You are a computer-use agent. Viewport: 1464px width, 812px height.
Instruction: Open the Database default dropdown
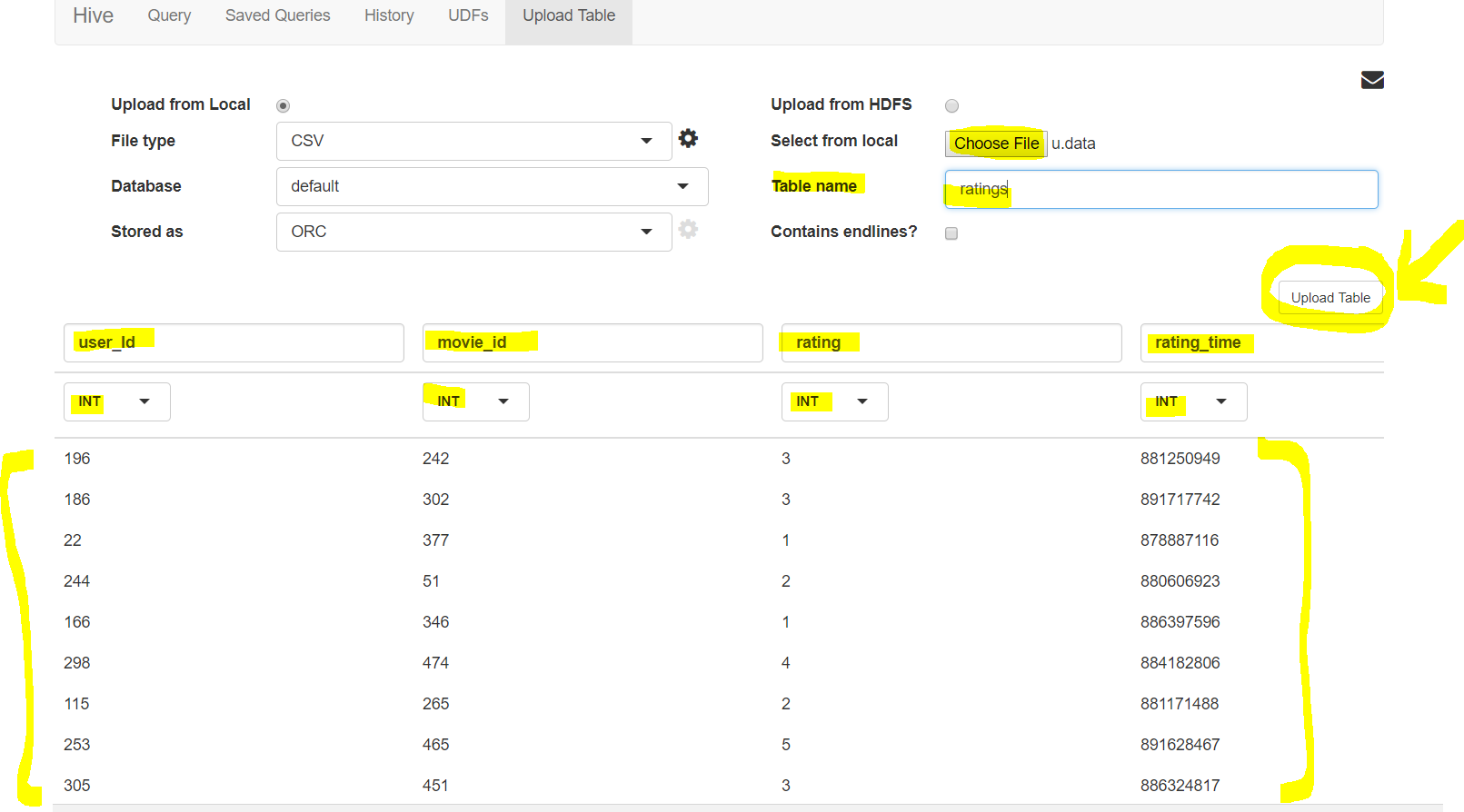tap(492, 186)
